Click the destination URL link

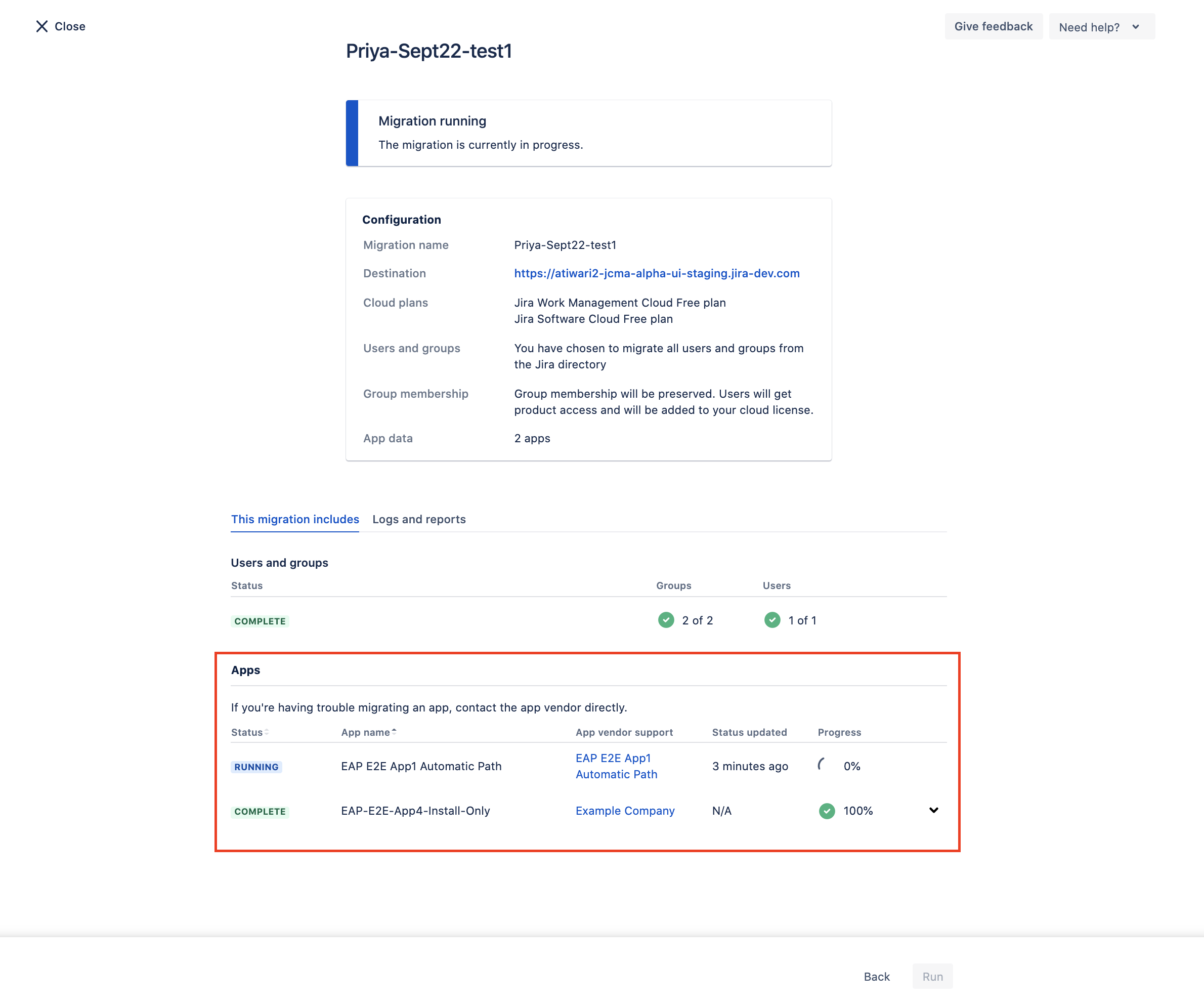point(657,273)
